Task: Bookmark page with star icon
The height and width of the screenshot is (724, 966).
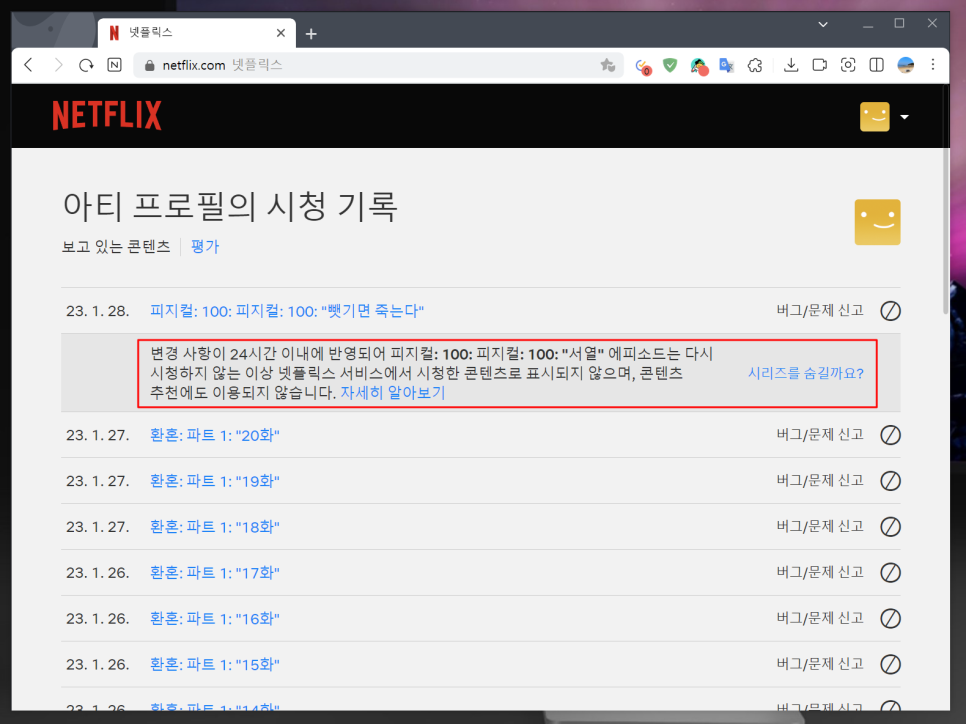Action: click(607, 65)
